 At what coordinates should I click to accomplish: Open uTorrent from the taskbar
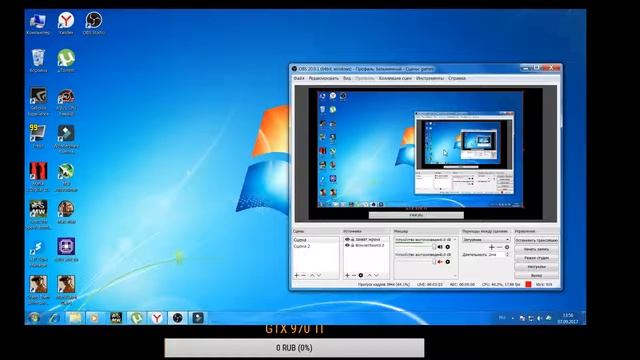[136, 318]
